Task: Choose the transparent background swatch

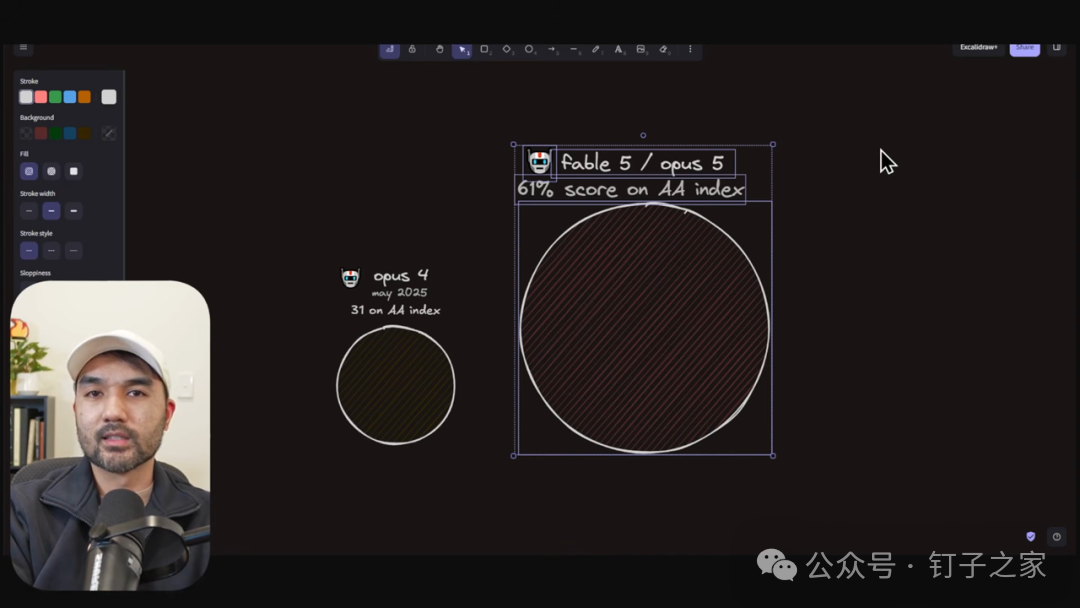Action: coord(26,134)
